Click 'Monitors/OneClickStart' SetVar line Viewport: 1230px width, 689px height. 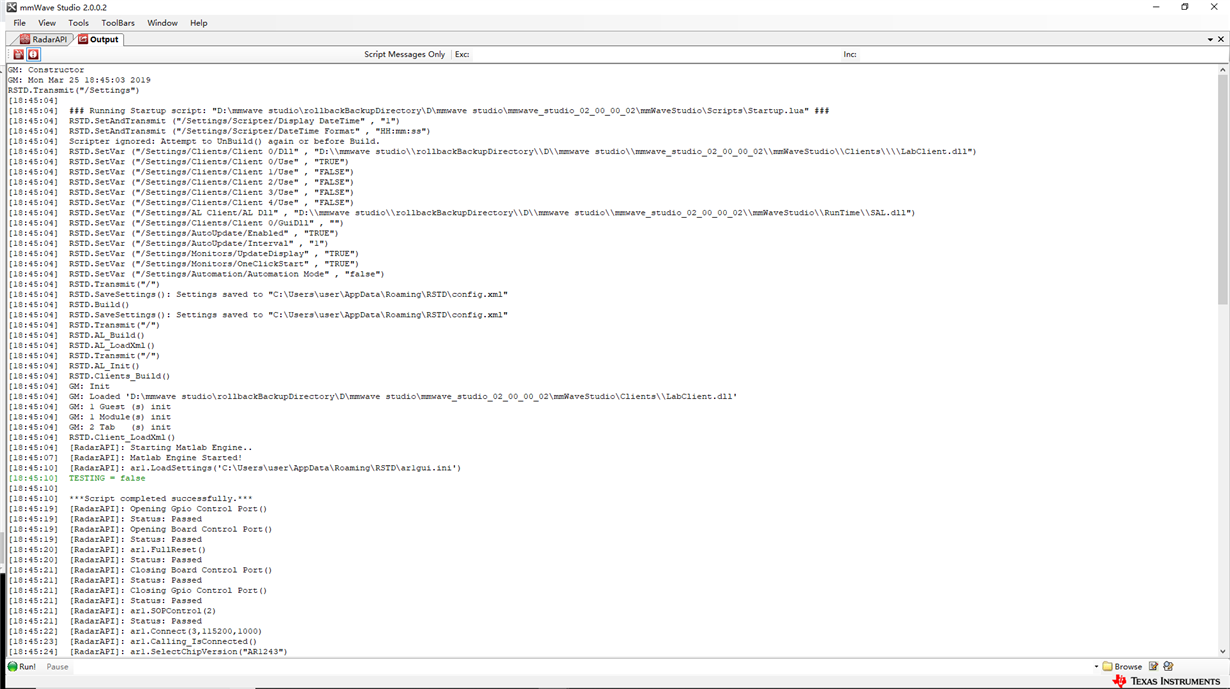pos(183,264)
